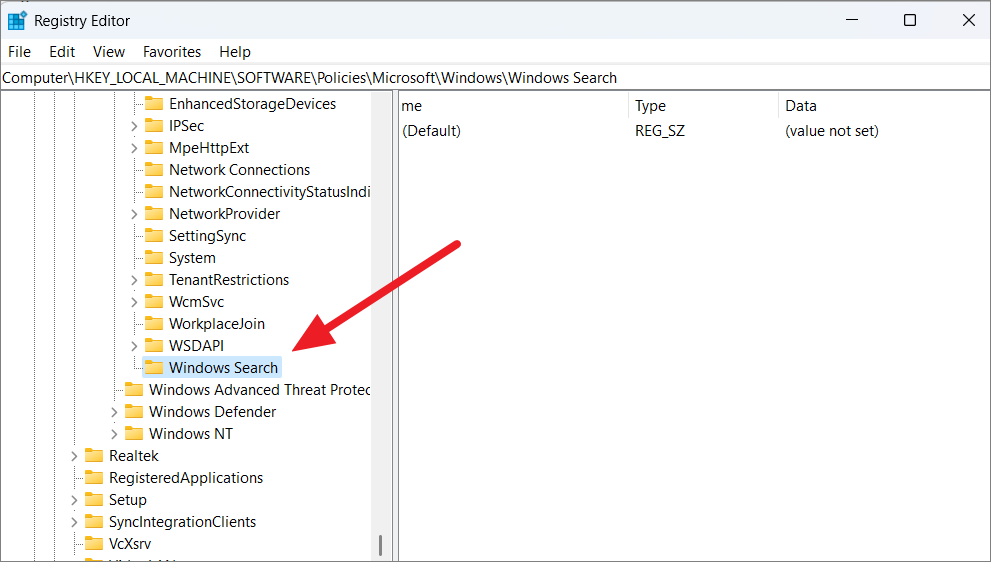Select the System key label

click(x=192, y=258)
